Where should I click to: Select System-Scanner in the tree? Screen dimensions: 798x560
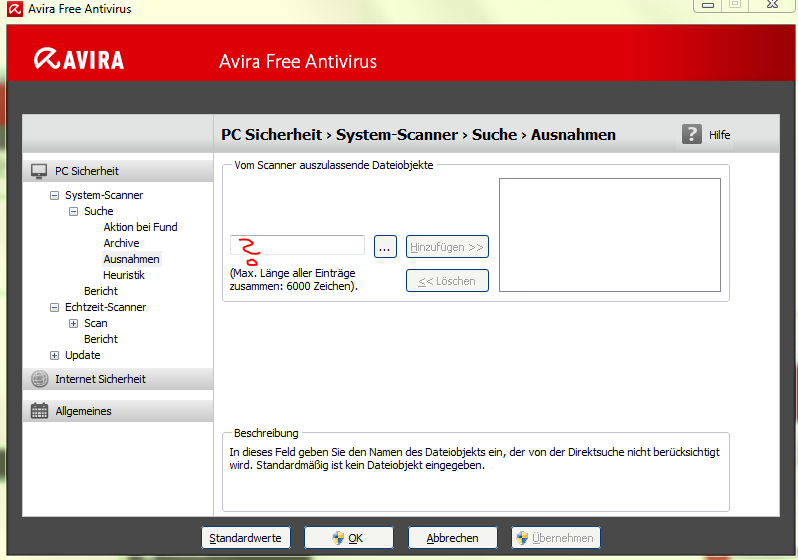coord(104,195)
